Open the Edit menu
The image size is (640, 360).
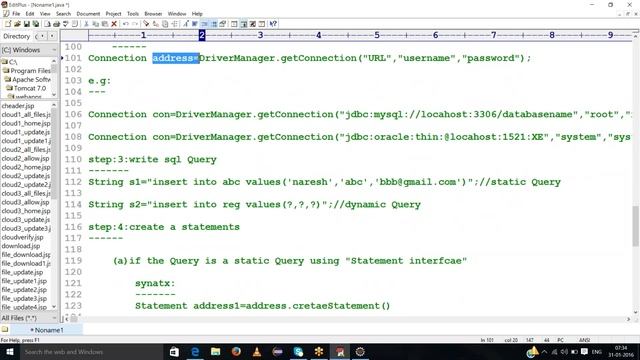pos(30,13)
